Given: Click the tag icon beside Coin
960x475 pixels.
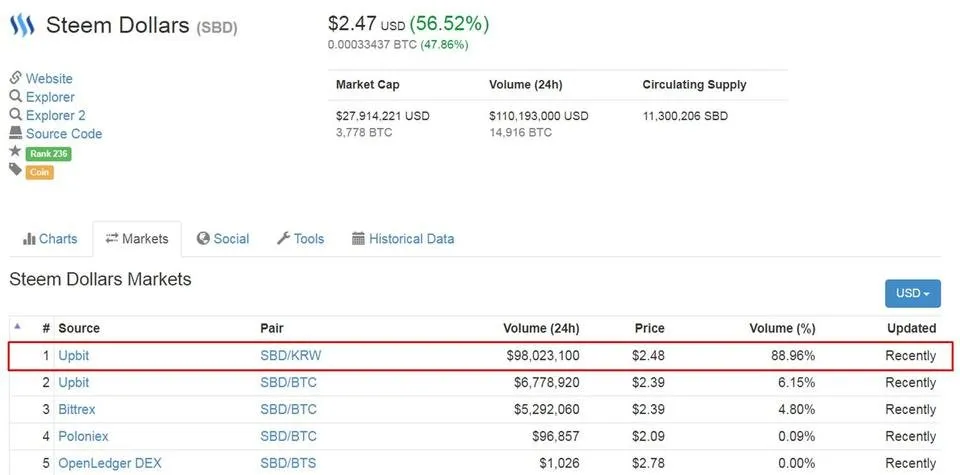Looking at the screenshot, I should click(15, 170).
